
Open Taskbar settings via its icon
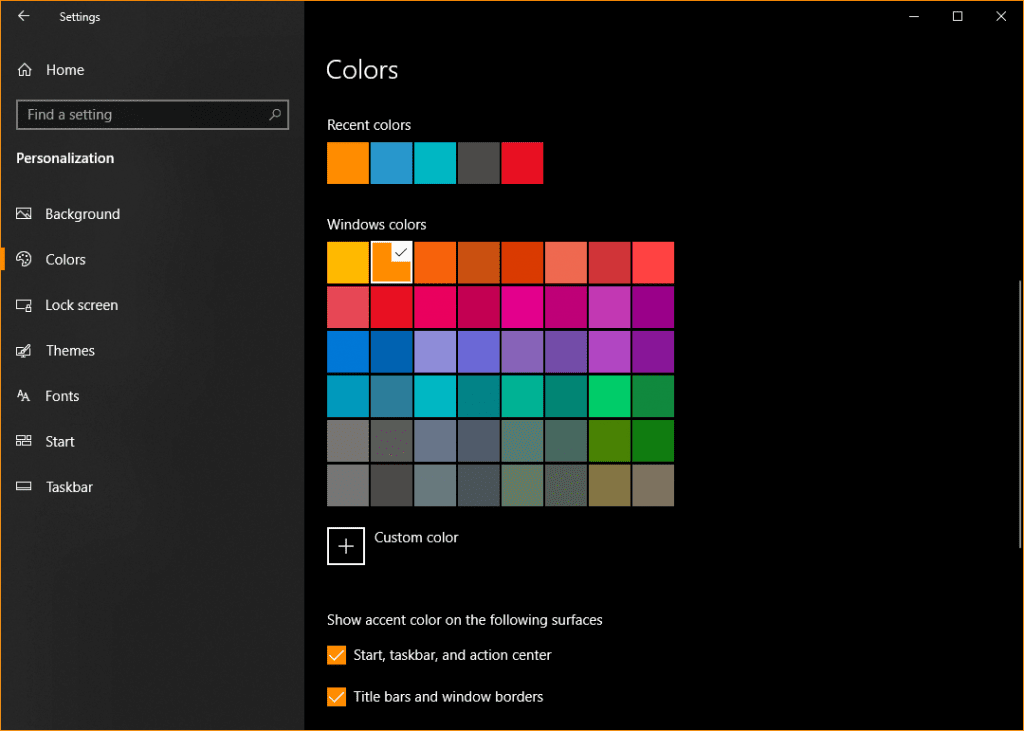coord(22,486)
